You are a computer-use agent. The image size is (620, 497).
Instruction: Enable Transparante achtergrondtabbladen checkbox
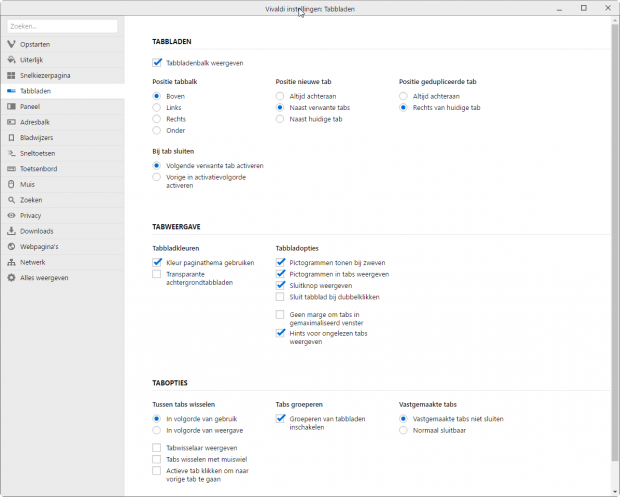tap(157, 273)
